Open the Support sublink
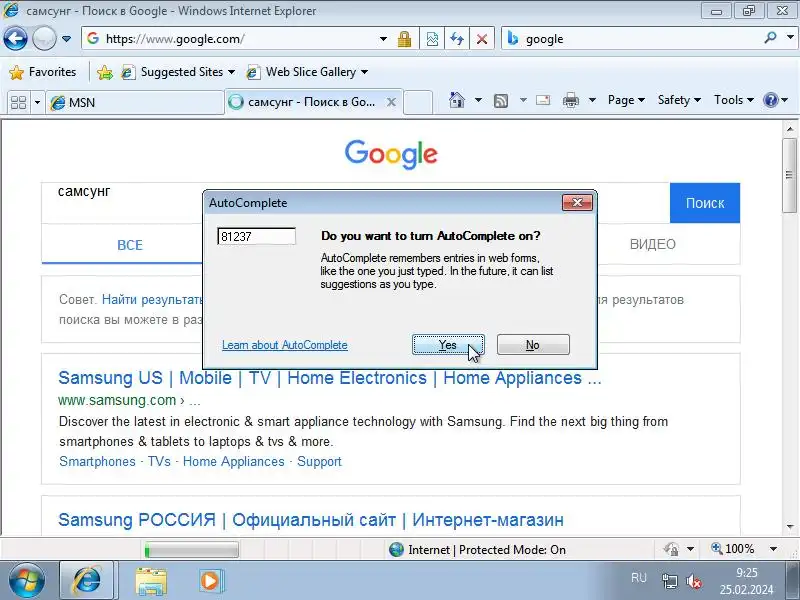This screenshot has height=600, width=800. point(319,462)
